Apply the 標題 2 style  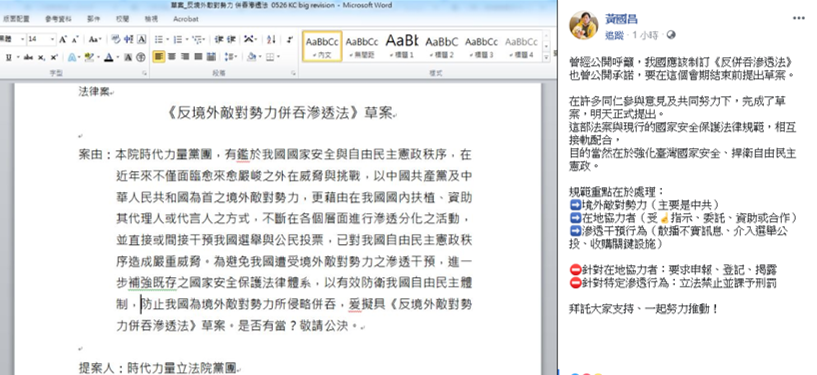pyautogui.click(x=441, y=46)
